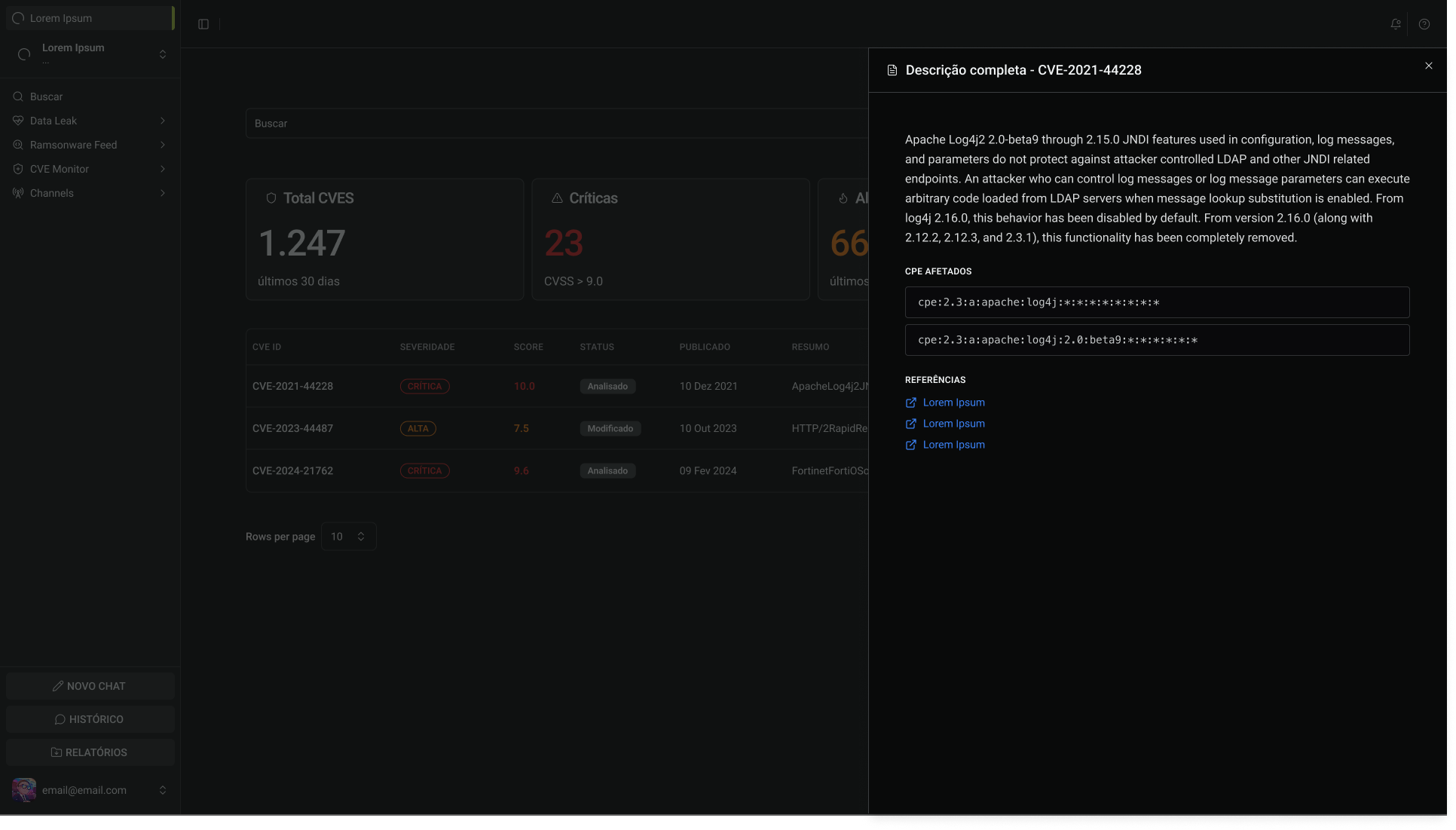Open the help question-mark icon

(x=1424, y=24)
